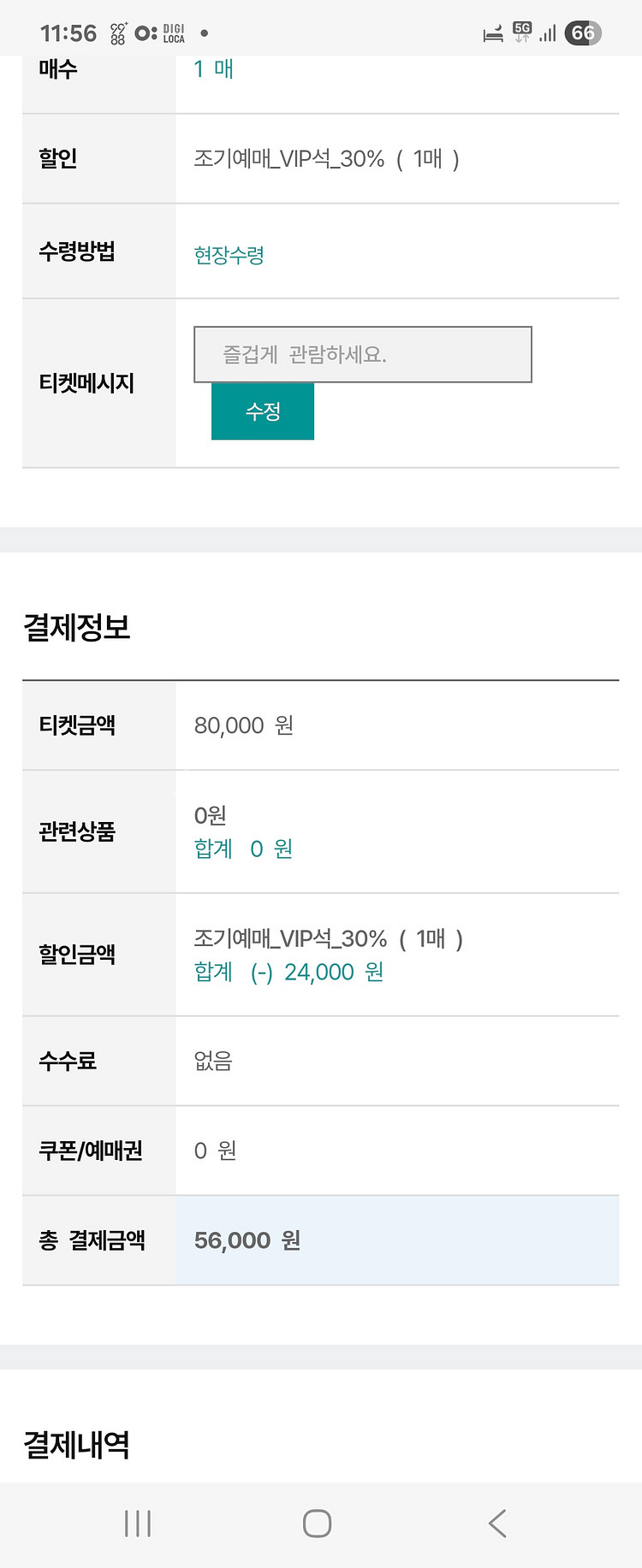Viewport: 642px width, 1568px height.
Task: Tap the Android back navigation button
Action: point(497,1524)
